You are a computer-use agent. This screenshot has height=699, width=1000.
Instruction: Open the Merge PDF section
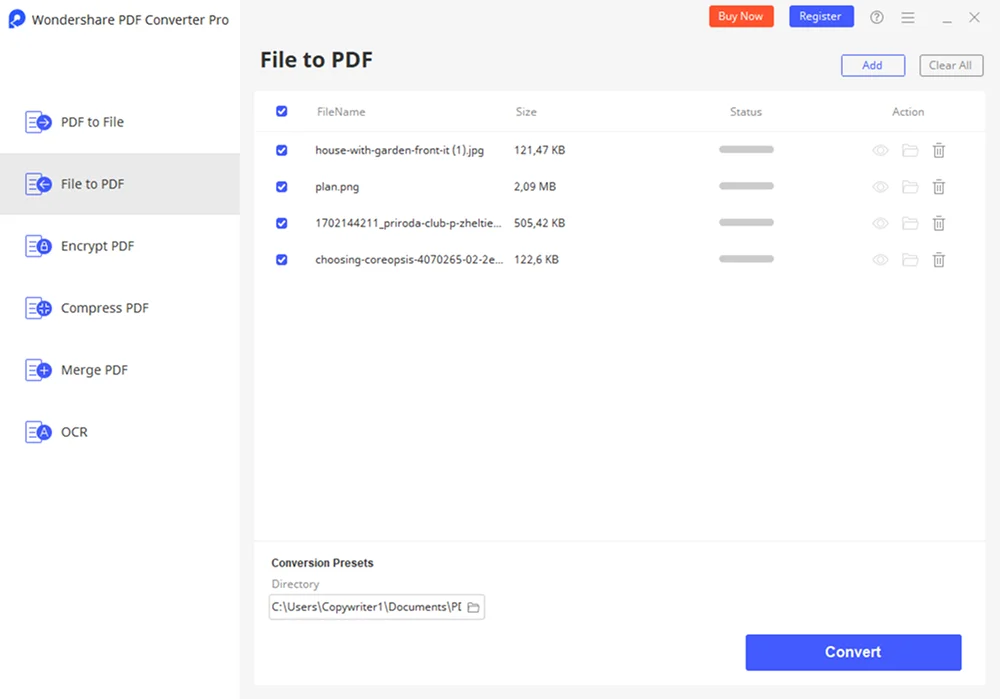tap(94, 370)
